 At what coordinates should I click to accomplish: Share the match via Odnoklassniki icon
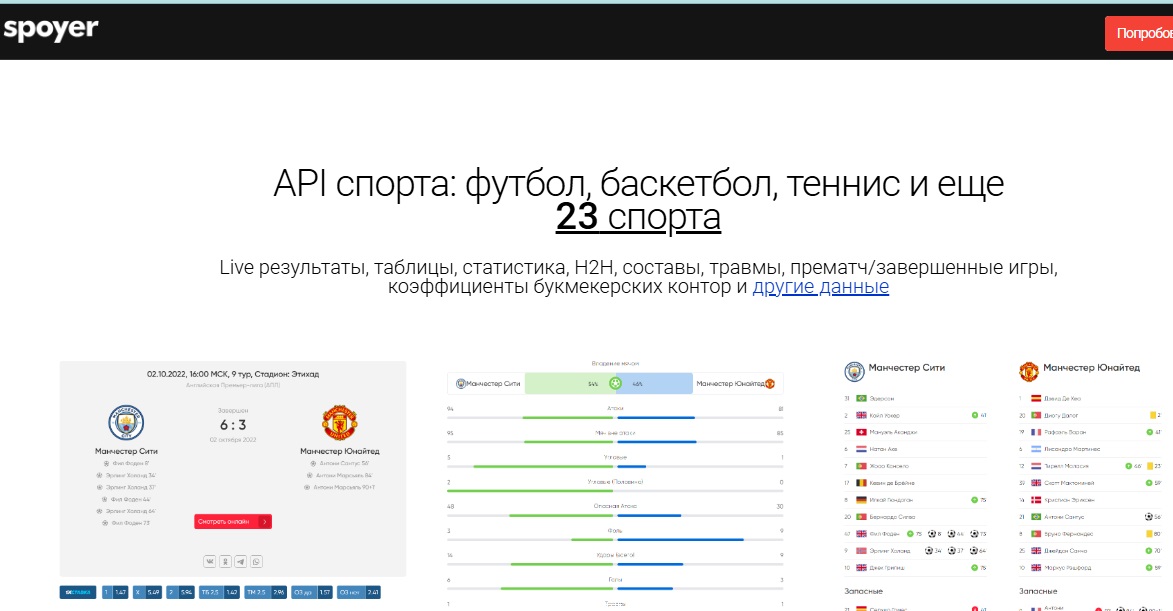click(x=225, y=562)
